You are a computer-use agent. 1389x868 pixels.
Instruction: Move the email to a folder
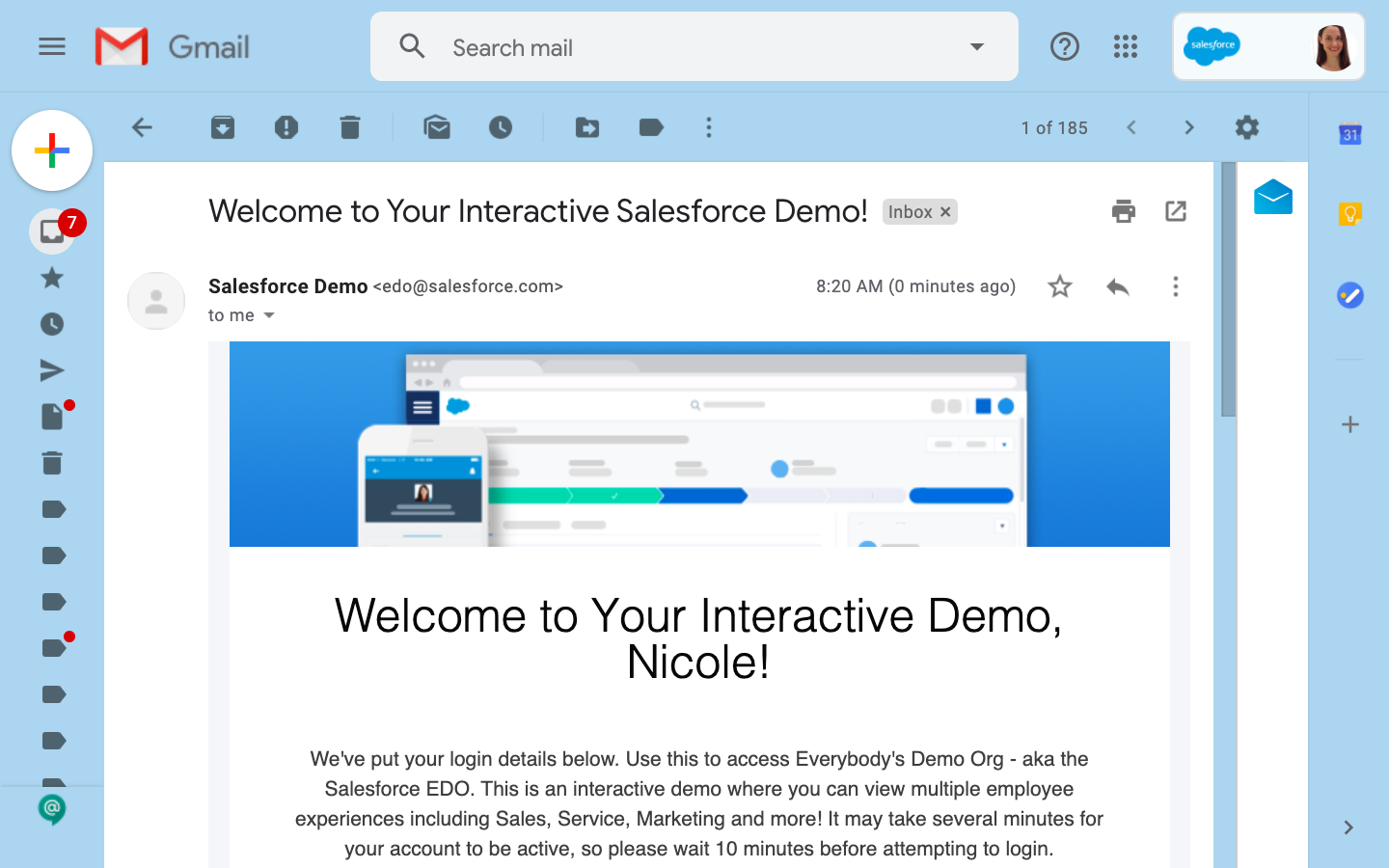click(587, 126)
